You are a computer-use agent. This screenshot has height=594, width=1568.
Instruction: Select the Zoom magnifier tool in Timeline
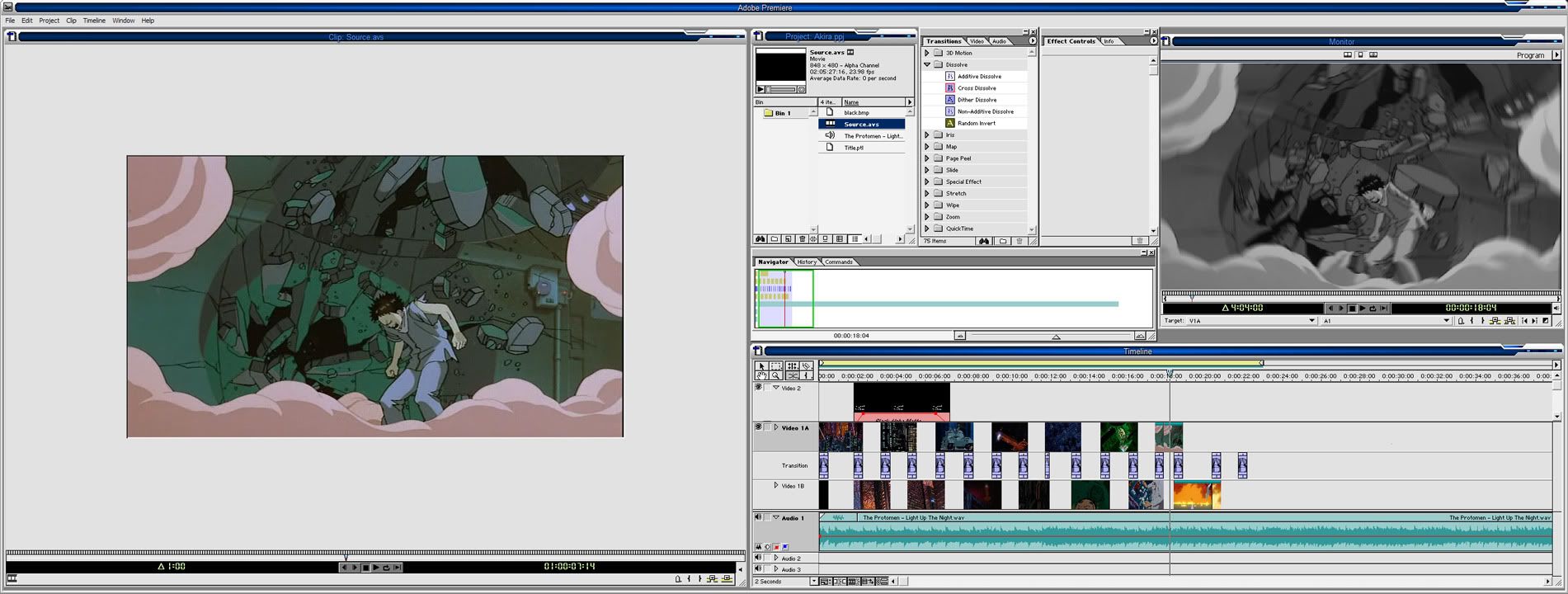776,375
